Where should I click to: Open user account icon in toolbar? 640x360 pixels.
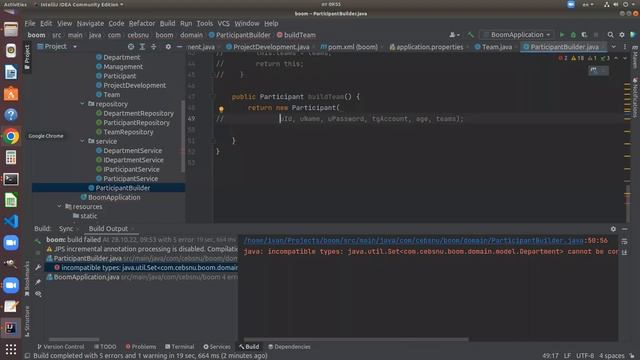454,35
